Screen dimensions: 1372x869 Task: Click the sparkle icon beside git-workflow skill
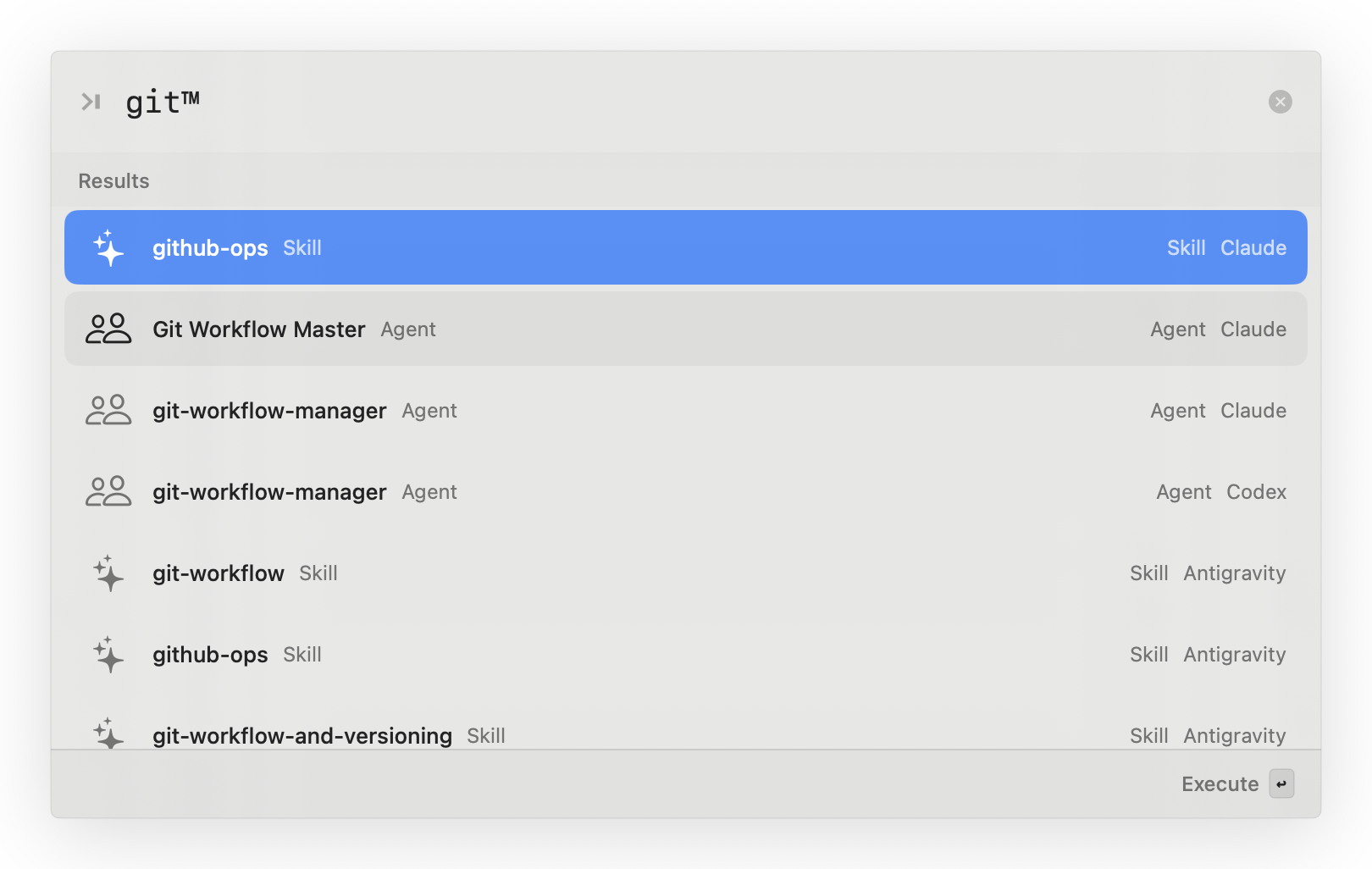click(108, 573)
